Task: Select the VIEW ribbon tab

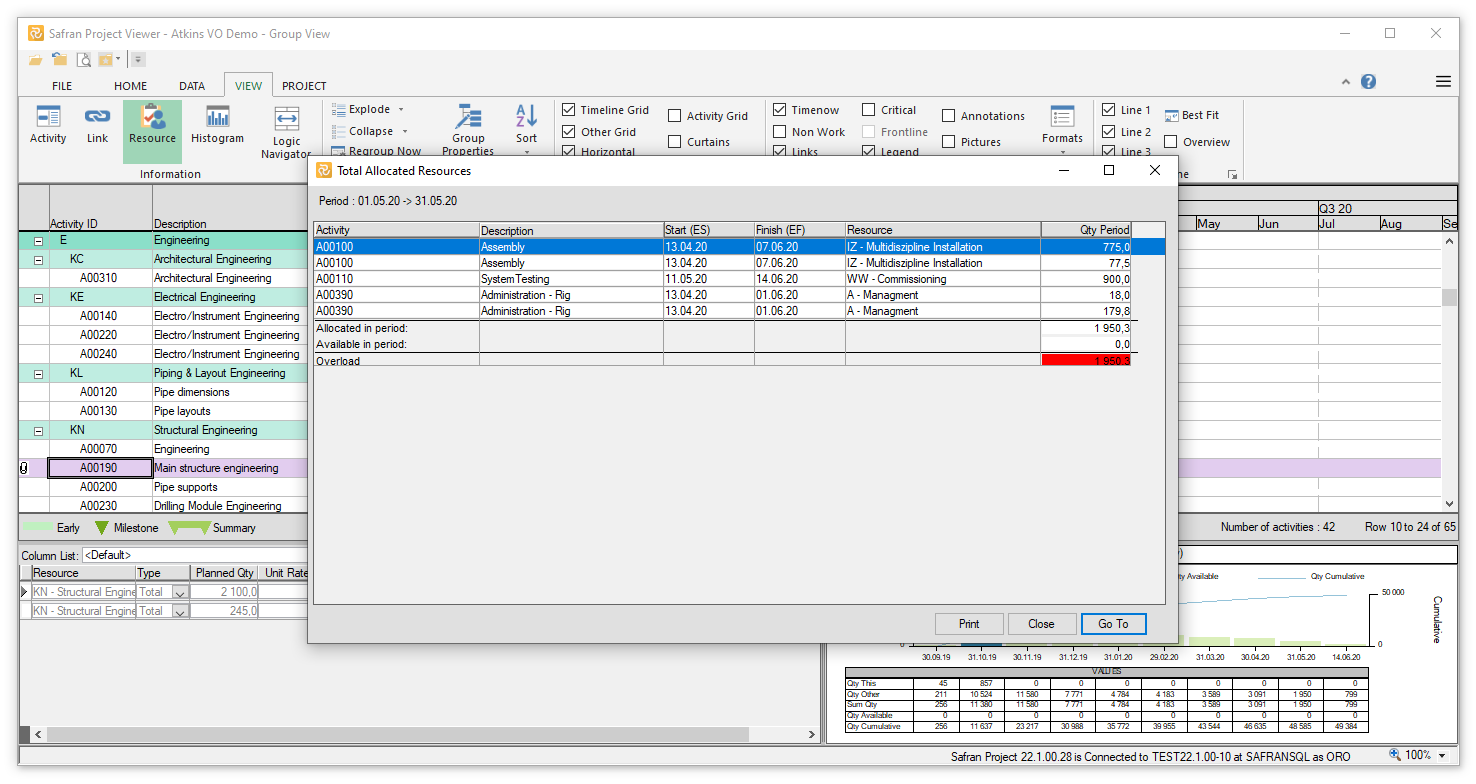Action: click(248, 86)
